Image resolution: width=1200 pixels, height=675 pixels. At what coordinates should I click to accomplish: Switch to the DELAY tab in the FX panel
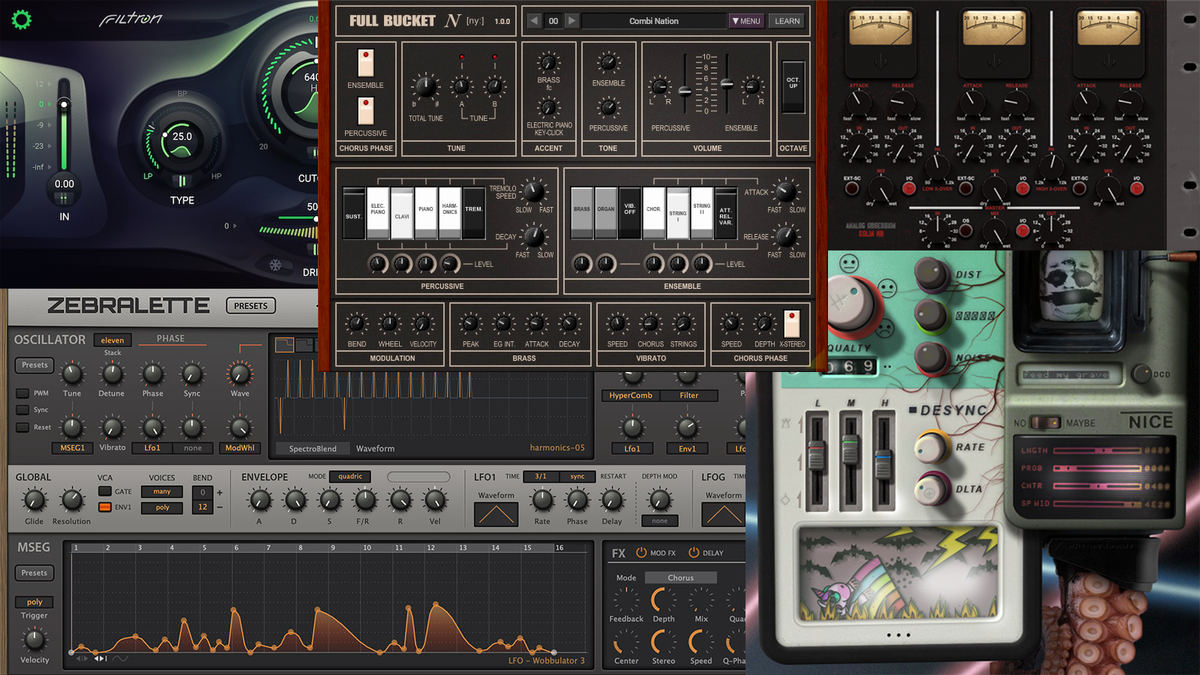713,553
